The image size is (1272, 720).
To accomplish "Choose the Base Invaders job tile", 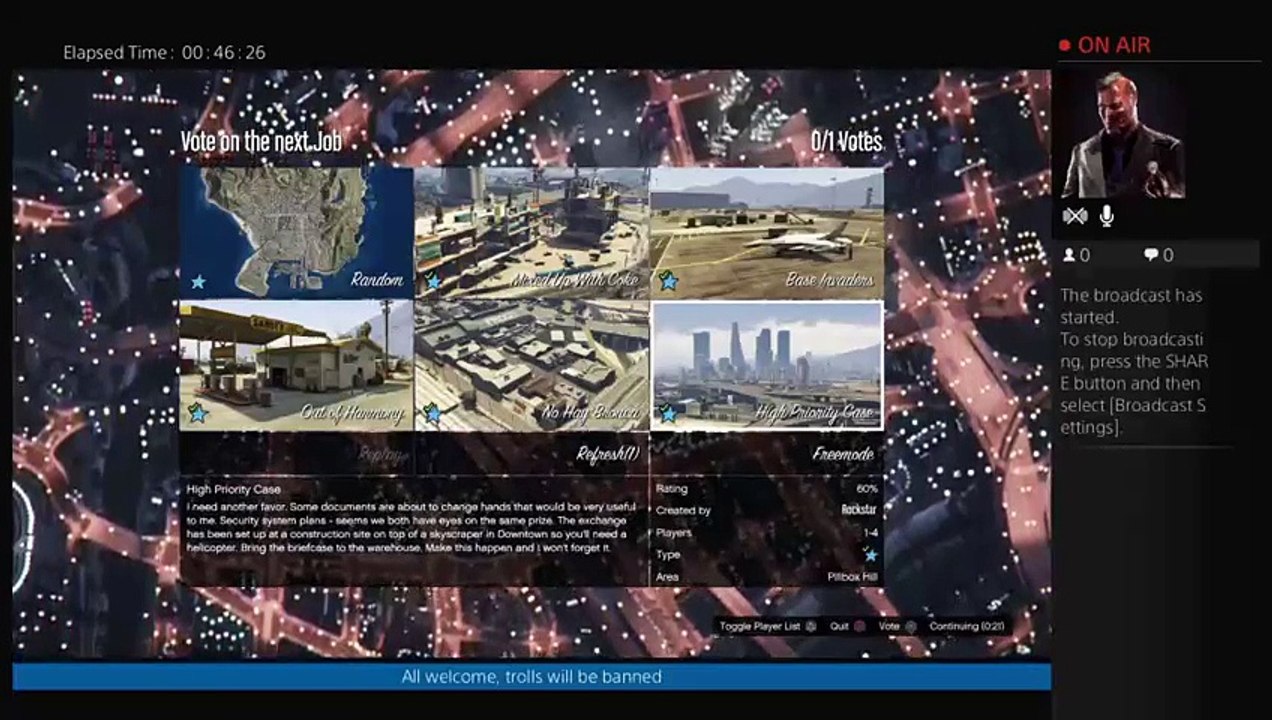I will click(767, 232).
